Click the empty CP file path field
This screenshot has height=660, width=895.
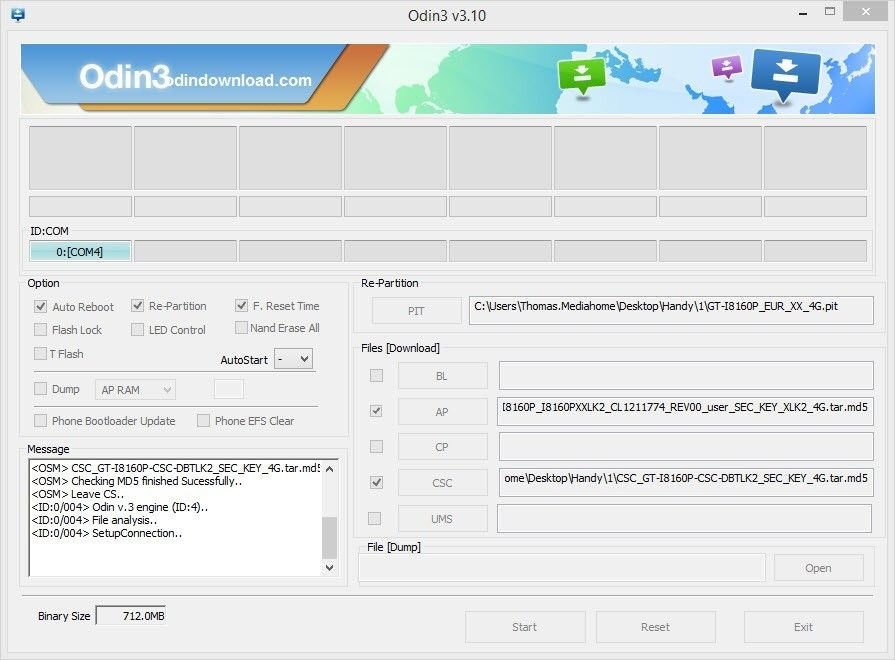(686, 446)
